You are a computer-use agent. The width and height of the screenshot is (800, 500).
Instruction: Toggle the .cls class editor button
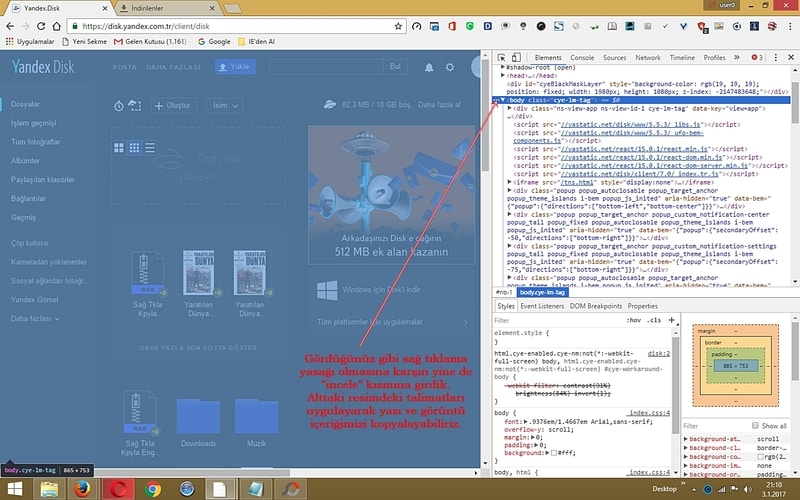click(654, 320)
